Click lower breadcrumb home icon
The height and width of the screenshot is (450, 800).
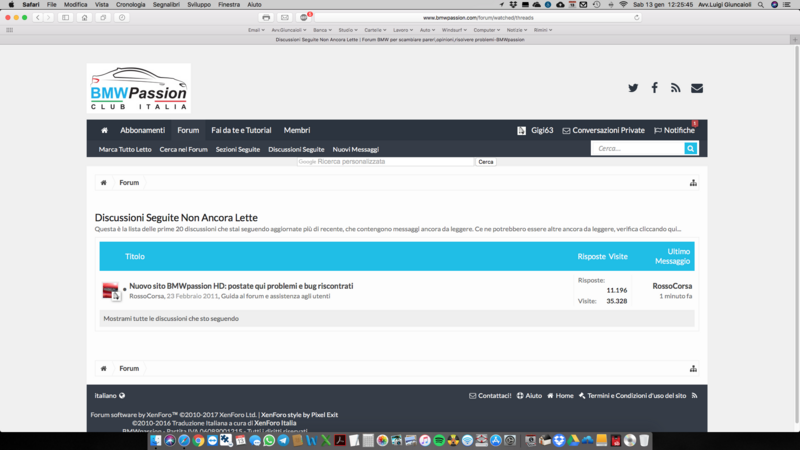104,368
